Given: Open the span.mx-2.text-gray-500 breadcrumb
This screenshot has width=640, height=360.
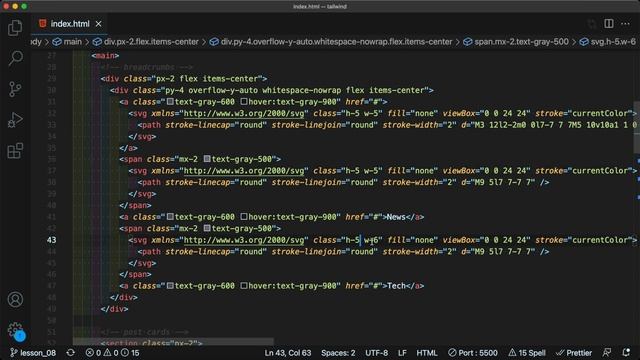Looking at the screenshot, I should (516, 42).
